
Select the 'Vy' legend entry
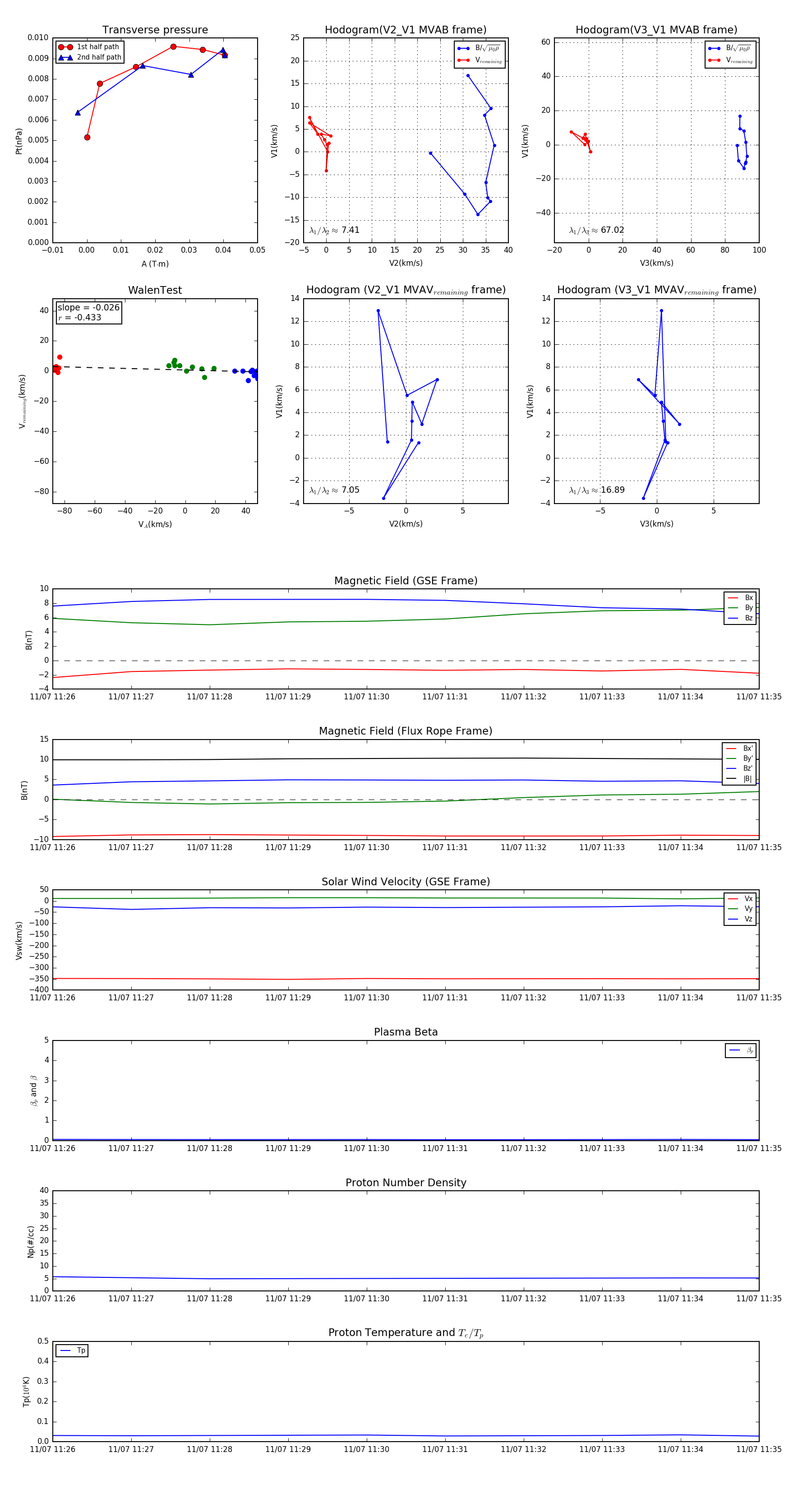[x=740, y=909]
